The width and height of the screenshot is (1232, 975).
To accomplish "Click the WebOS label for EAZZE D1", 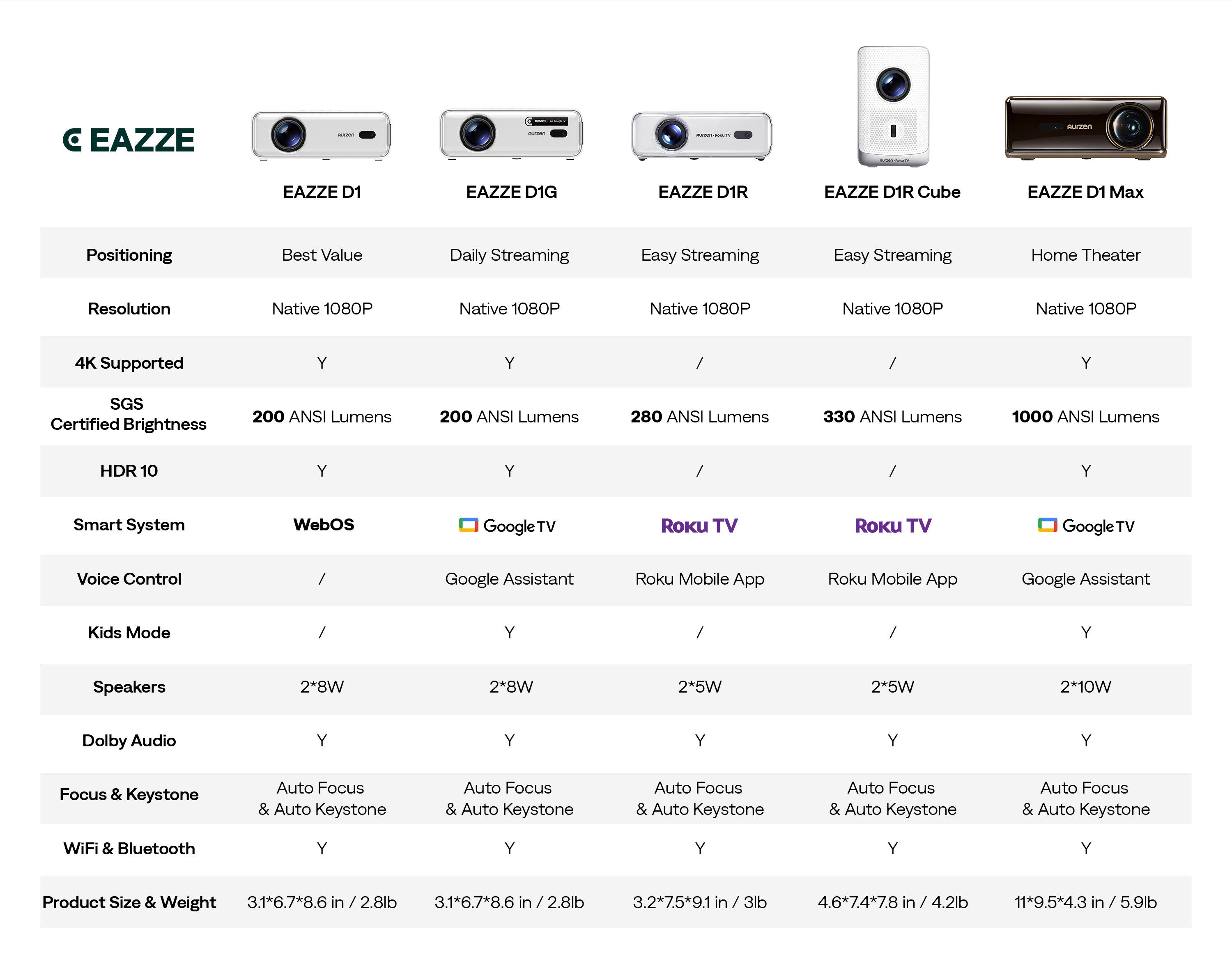I will 323,525.
